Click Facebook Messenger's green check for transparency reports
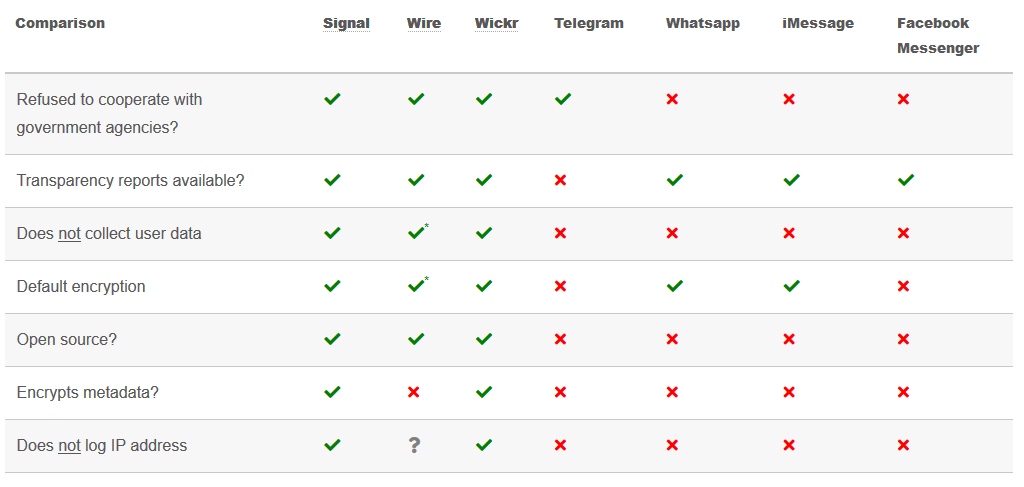Screen dimensions: 1024x487 pyautogui.click(x=905, y=180)
